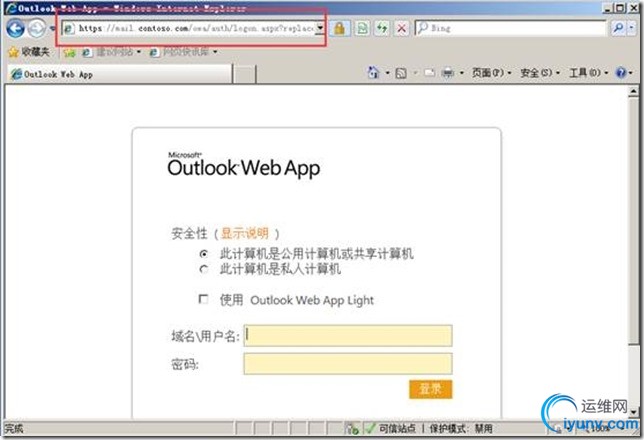Expand the Help button dropdown arrow

tap(631, 73)
